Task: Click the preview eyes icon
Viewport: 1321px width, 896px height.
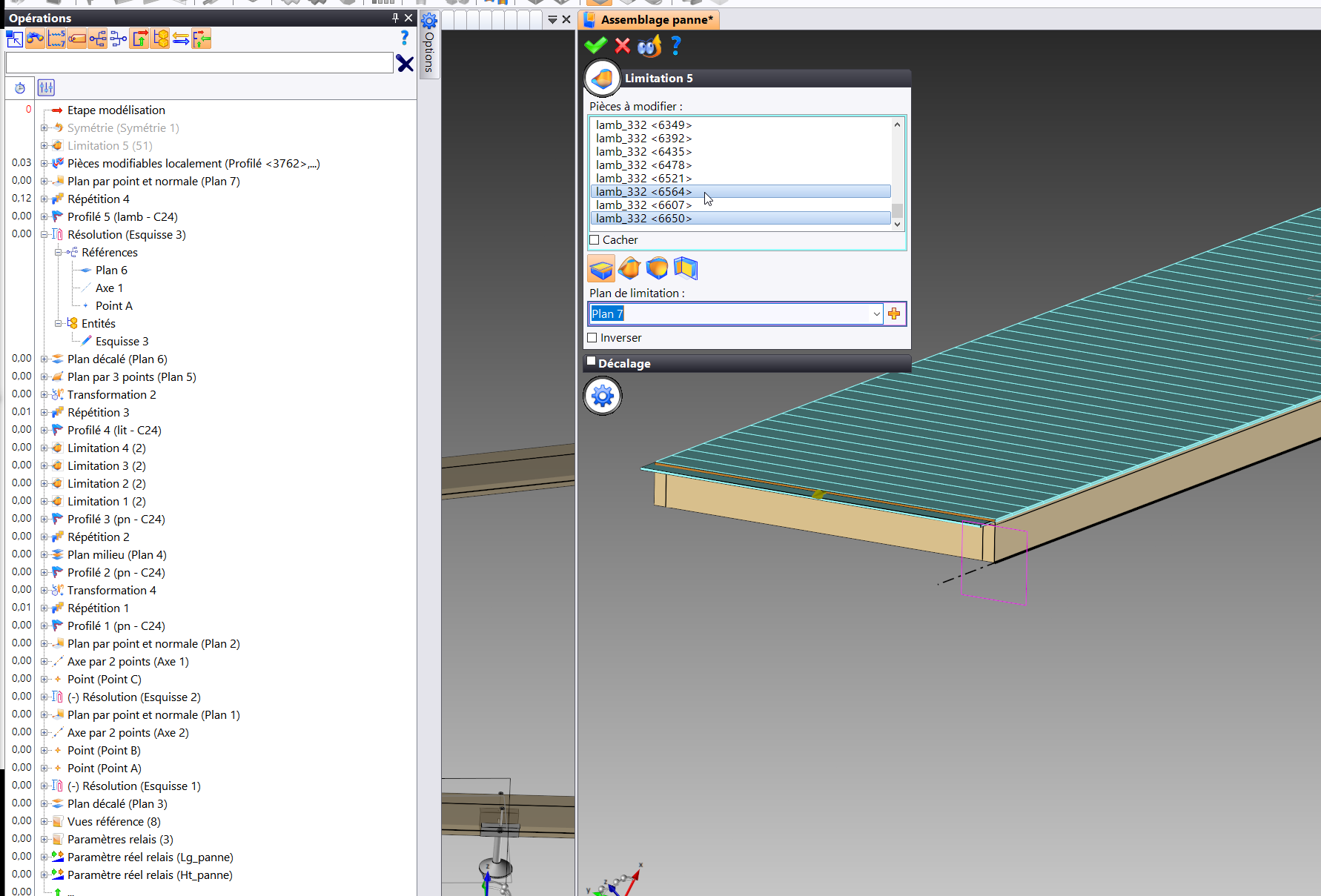Action: tap(649, 46)
